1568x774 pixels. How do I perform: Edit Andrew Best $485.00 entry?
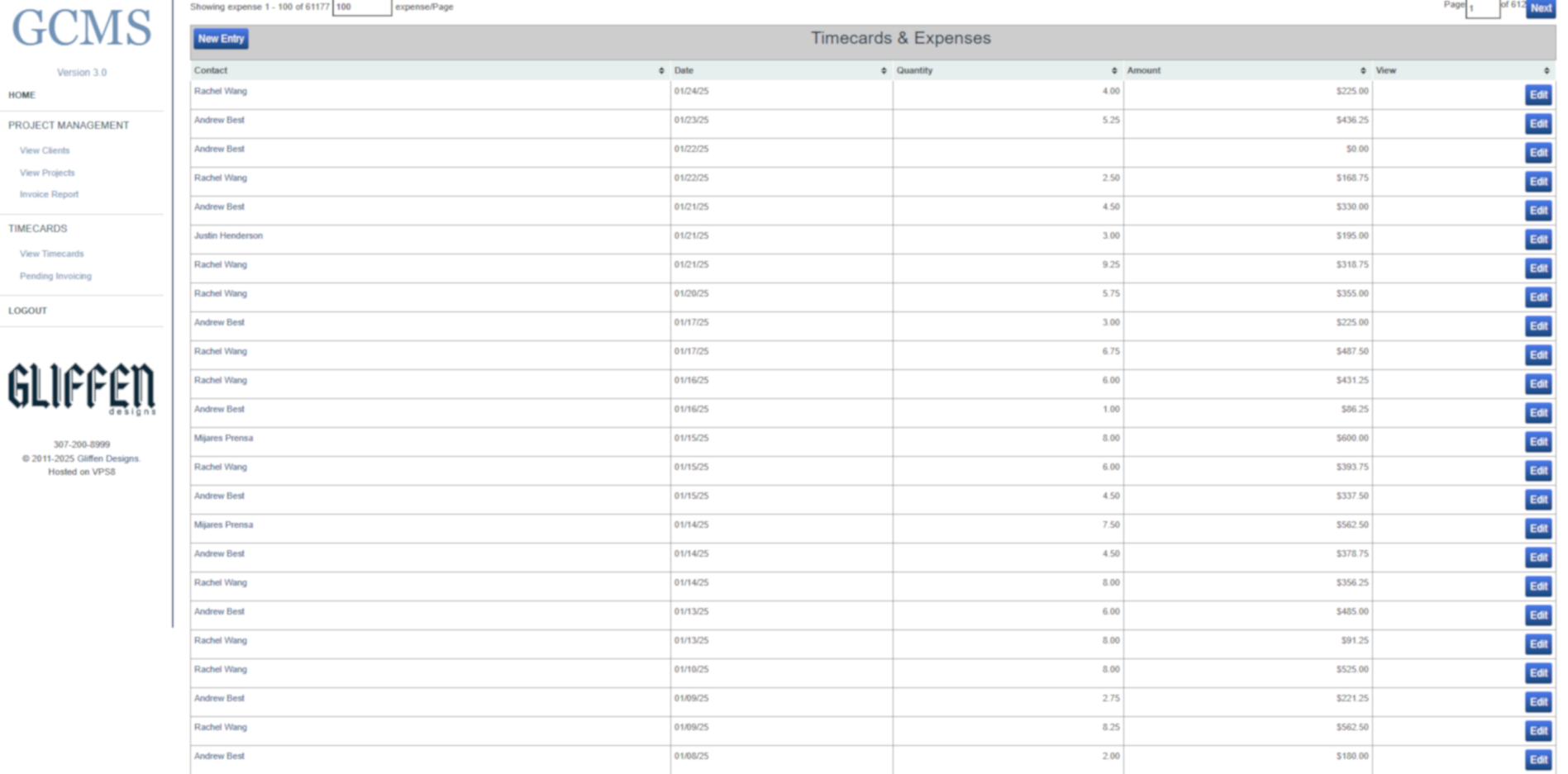click(x=1538, y=615)
